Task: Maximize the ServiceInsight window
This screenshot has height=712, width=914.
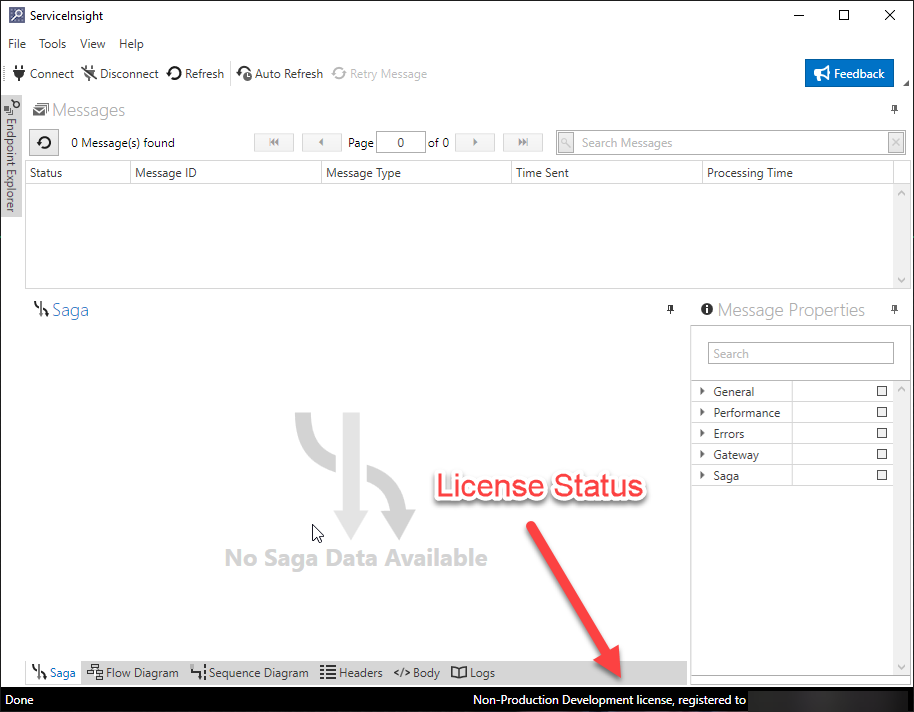Action: tap(843, 15)
